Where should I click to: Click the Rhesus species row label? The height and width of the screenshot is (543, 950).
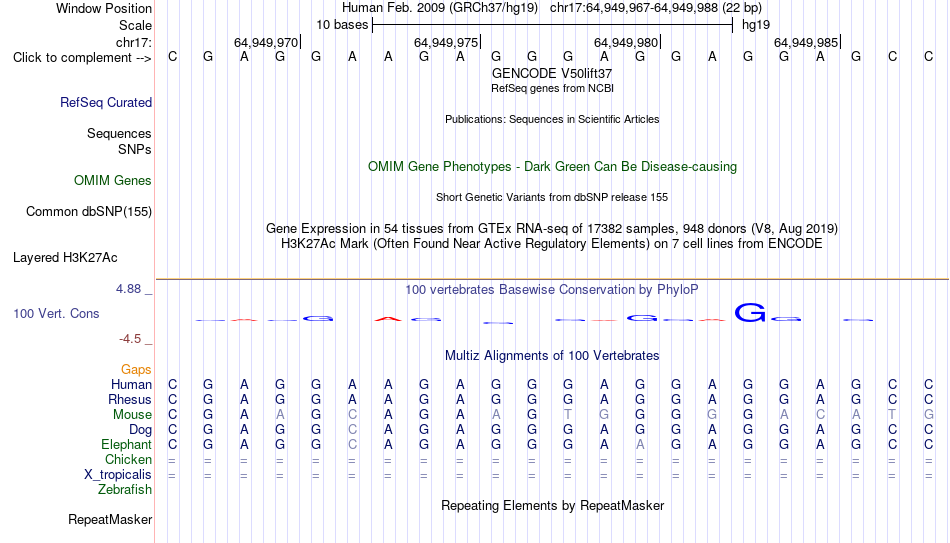(x=130, y=399)
